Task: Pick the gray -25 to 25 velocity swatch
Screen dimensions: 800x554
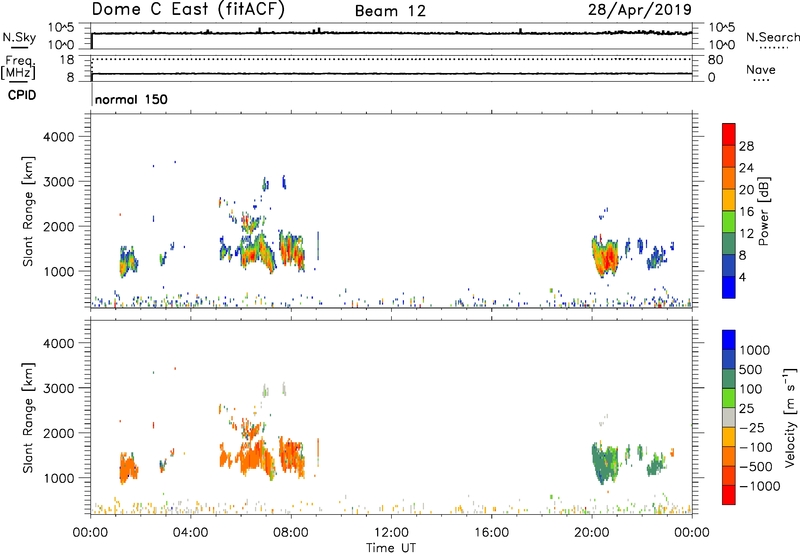Action: tap(729, 417)
